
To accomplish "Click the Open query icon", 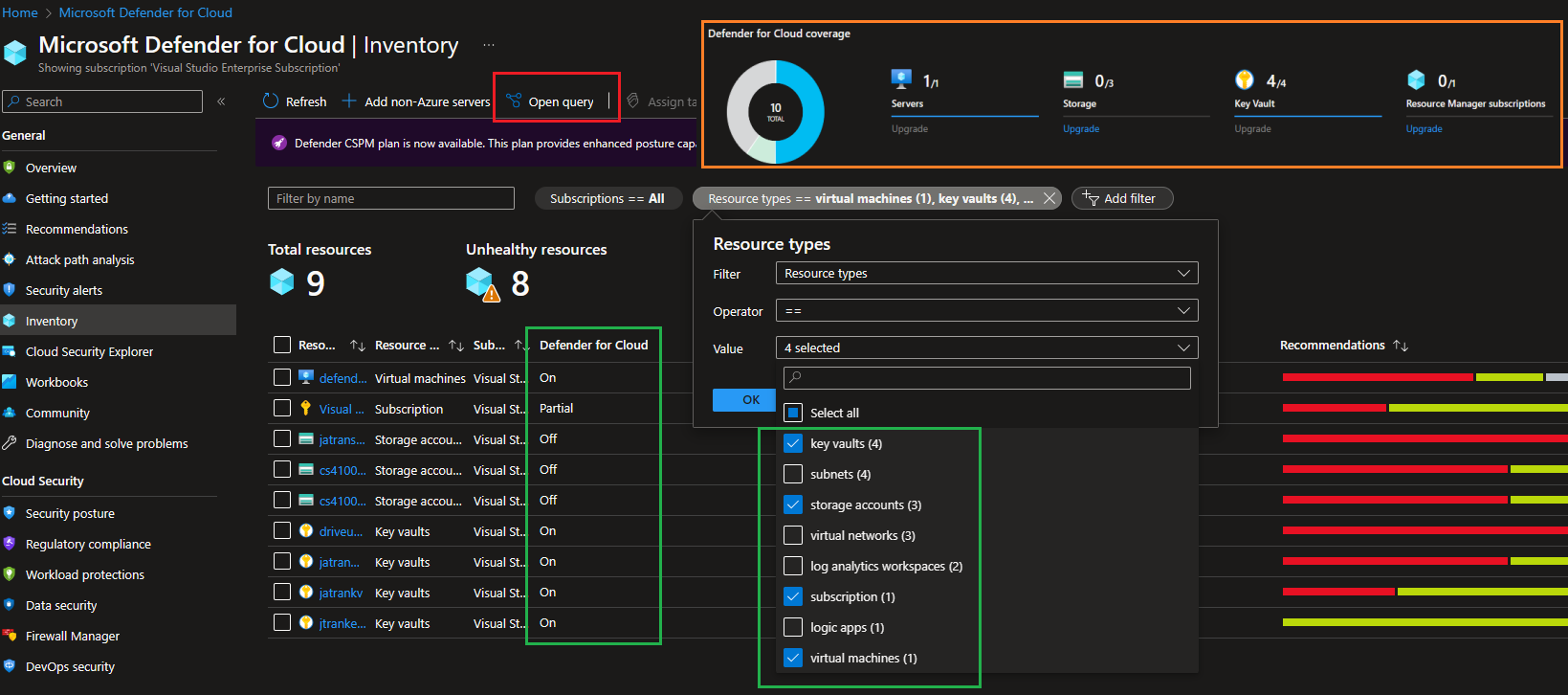I will [514, 101].
